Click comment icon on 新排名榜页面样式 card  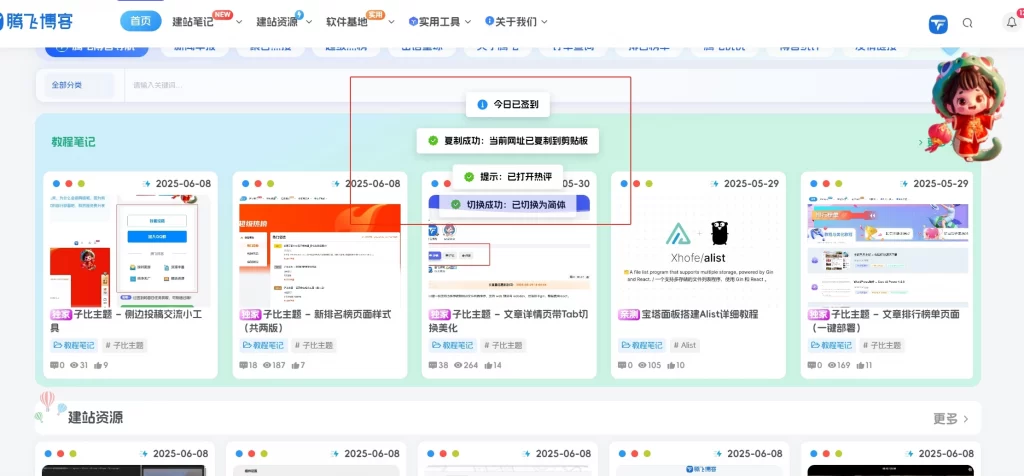pyautogui.click(x=246, y=365)
